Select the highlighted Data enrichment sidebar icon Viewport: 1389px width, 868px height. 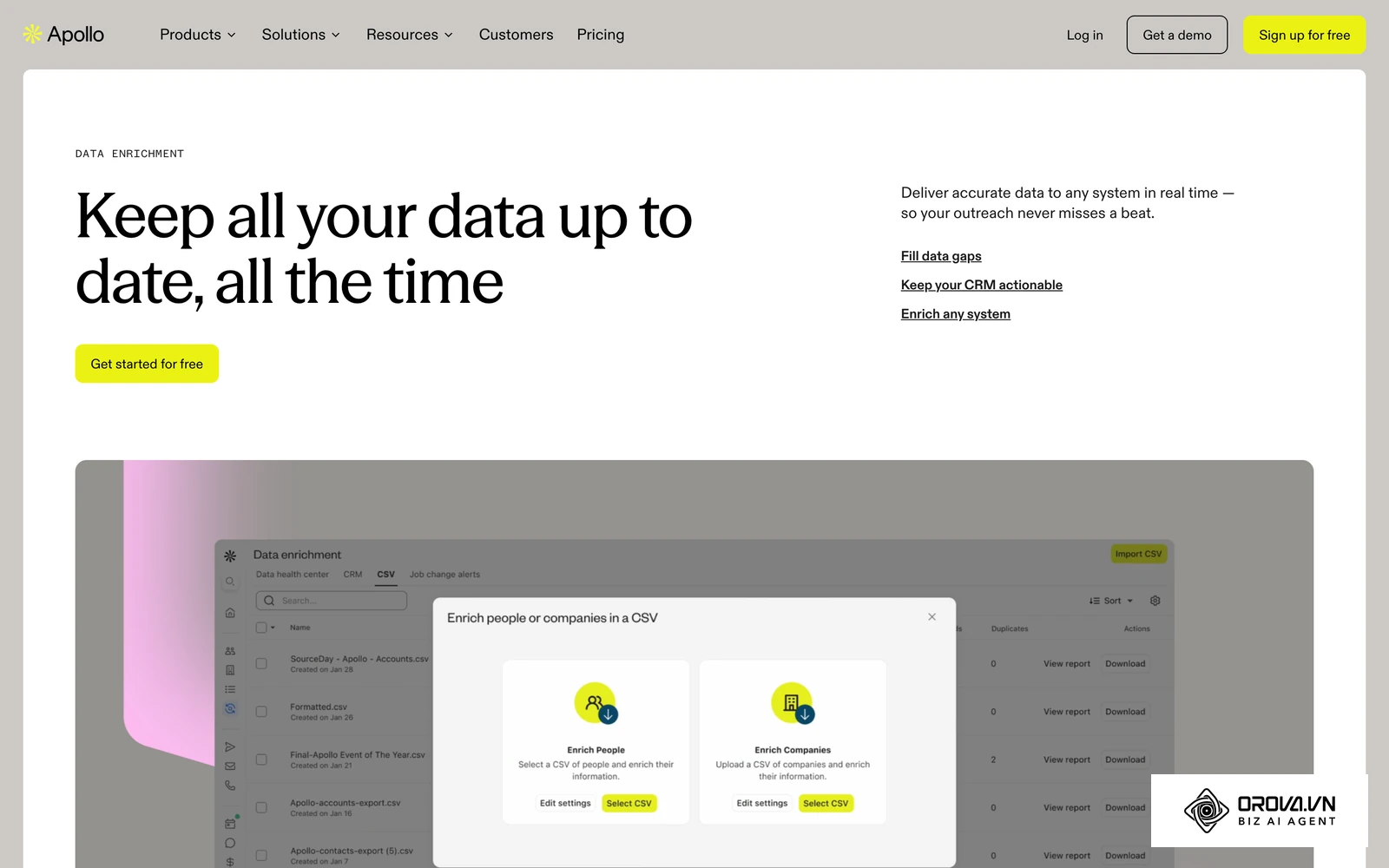(230, 708)
